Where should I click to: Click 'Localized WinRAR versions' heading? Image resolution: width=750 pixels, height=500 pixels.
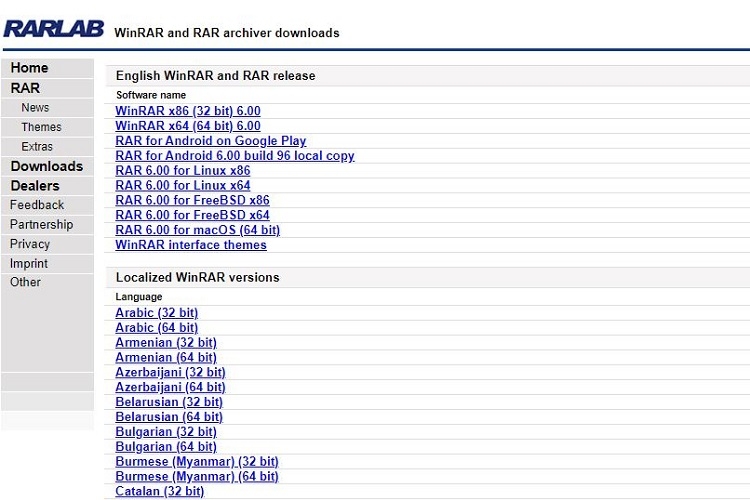tap(198, 278)
